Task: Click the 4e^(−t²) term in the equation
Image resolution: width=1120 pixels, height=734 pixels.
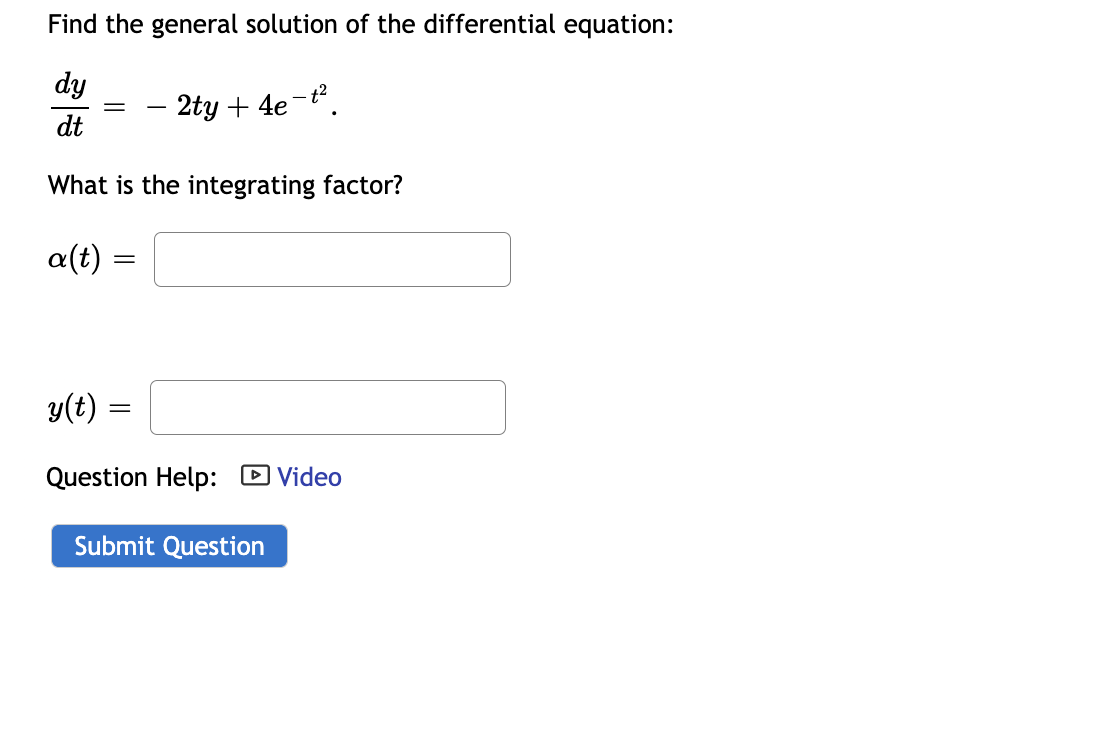Action: pos(293,102)
